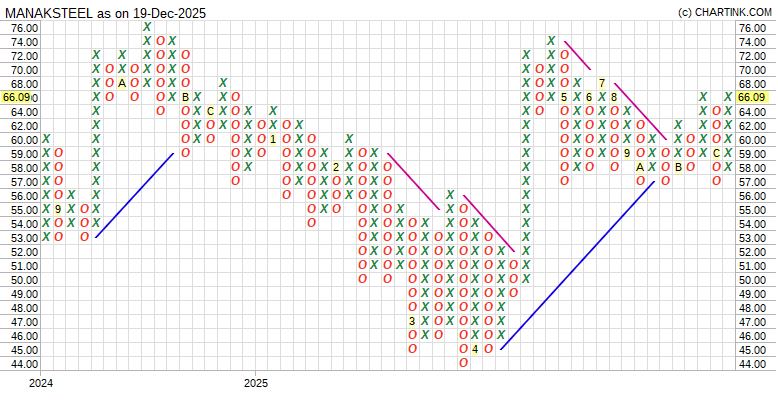Click the 60.00 label on the right axis
The image size is (778, 400).
[x=751, y=140]
